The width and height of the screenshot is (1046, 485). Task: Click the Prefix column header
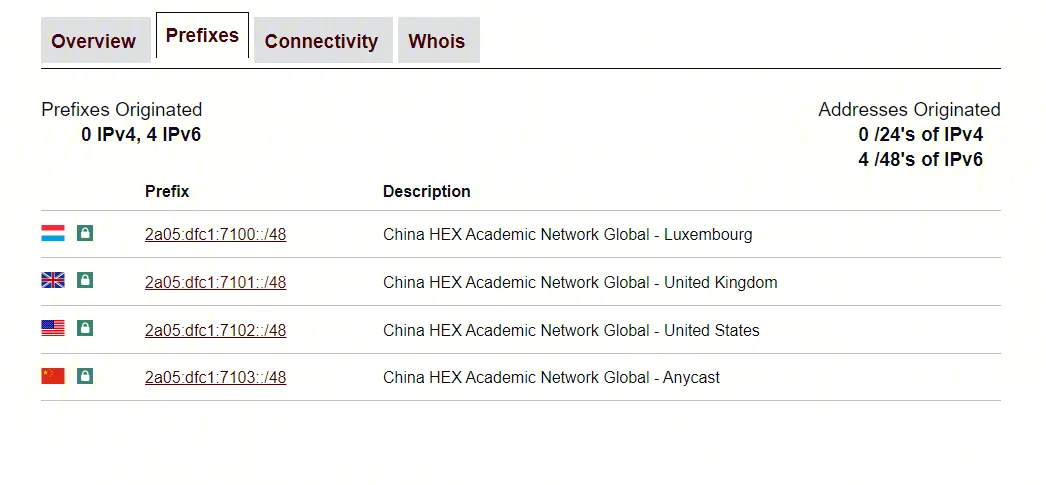pos(167,191)
